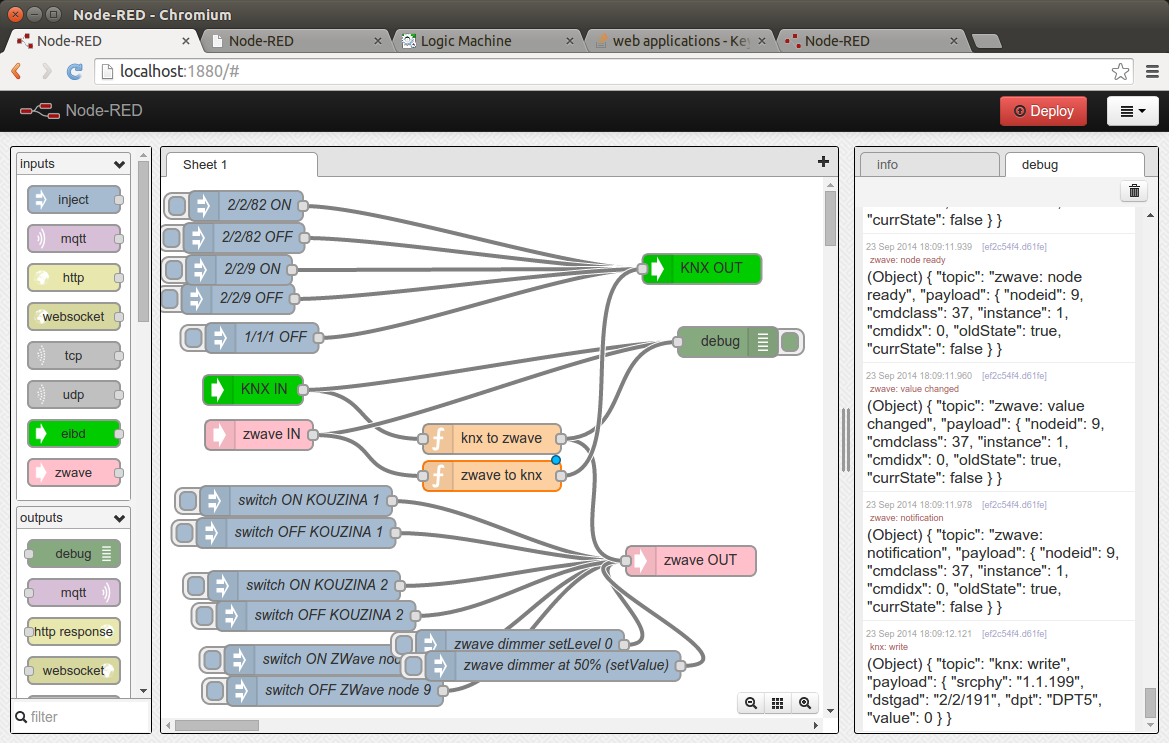Toggle the debug node output button

790,342
